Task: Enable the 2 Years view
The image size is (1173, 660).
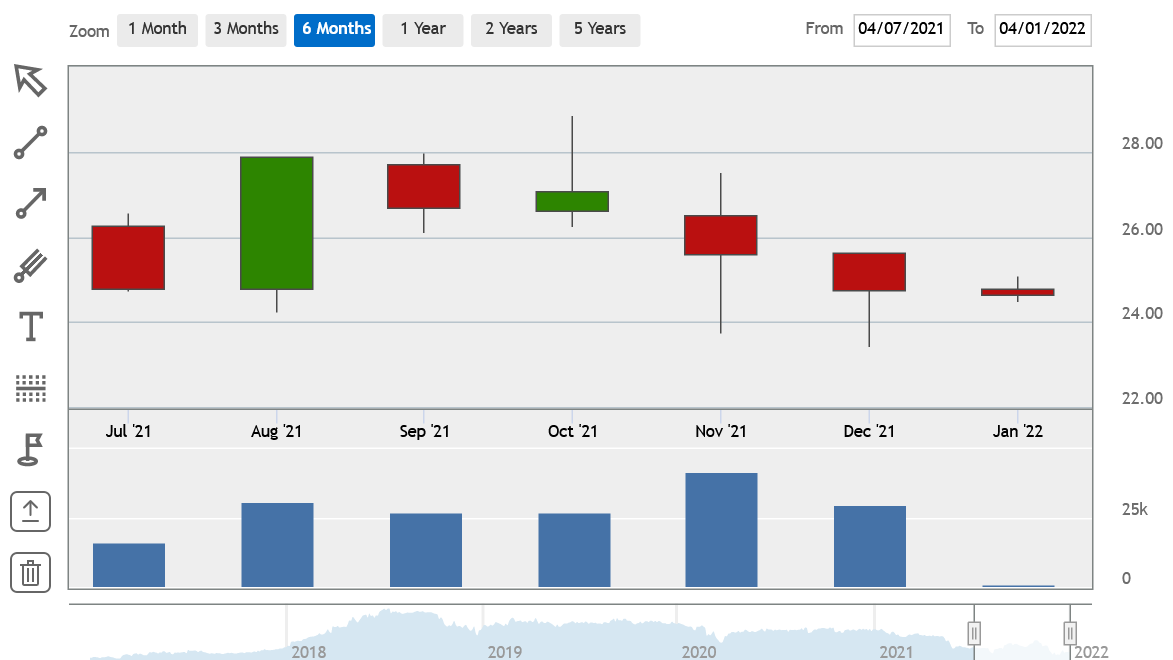Action: [x=511, y=29]
